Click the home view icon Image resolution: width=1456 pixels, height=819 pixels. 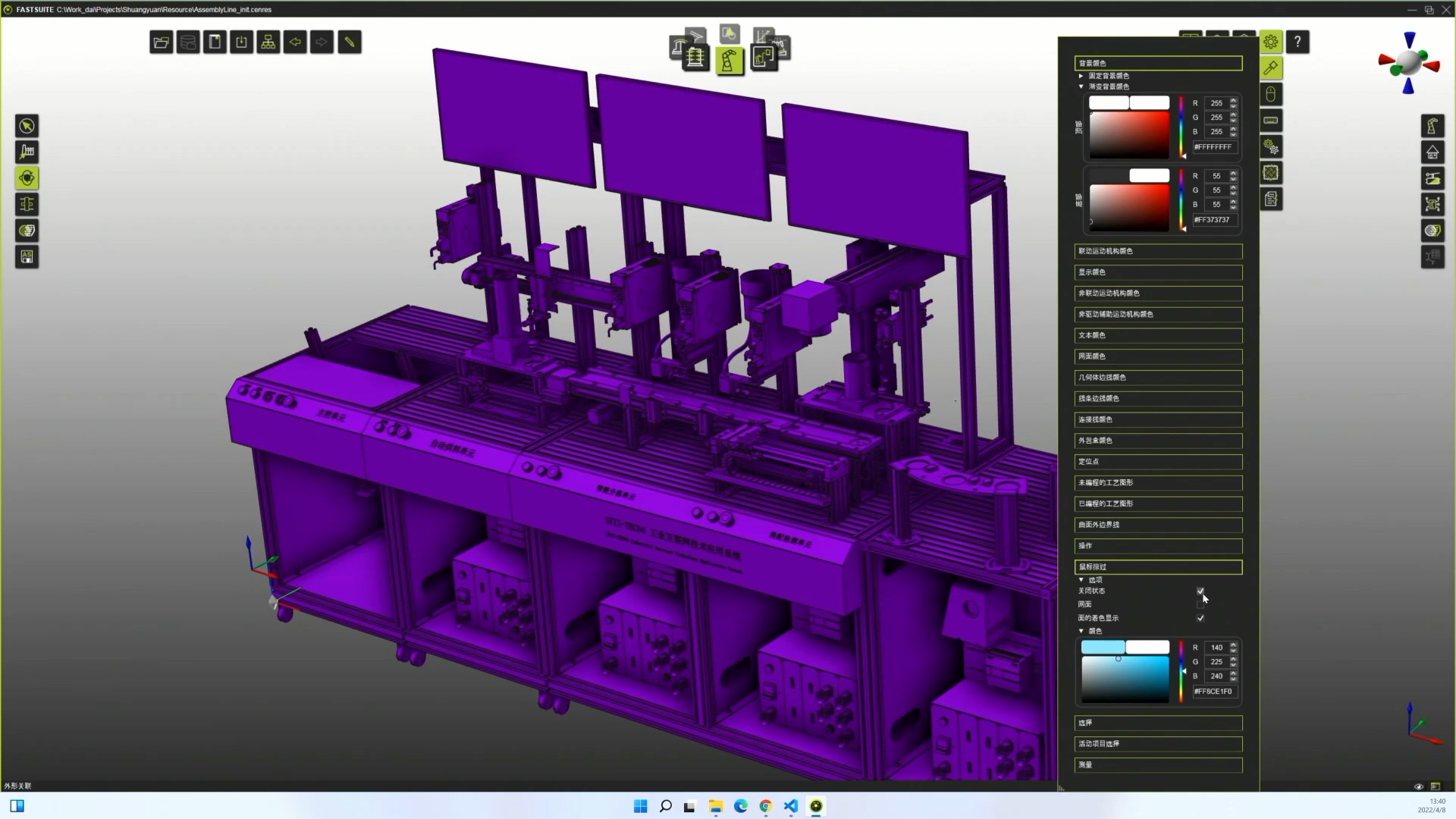(x=1432, y=152)
